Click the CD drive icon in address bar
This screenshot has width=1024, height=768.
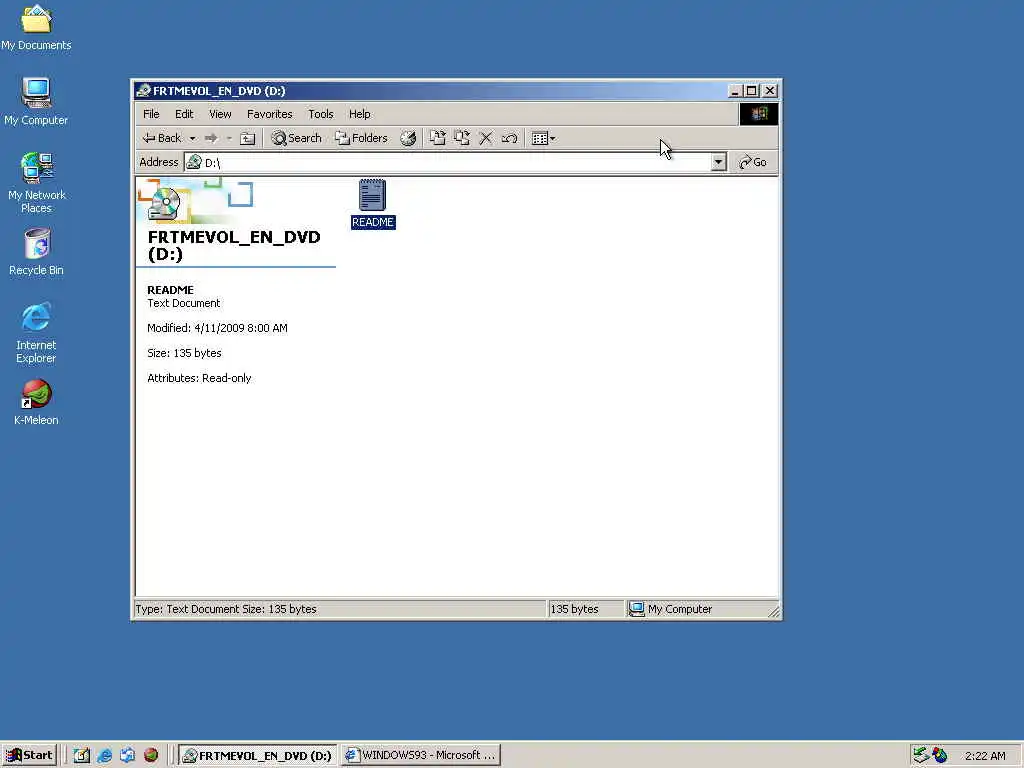(194, 162)
